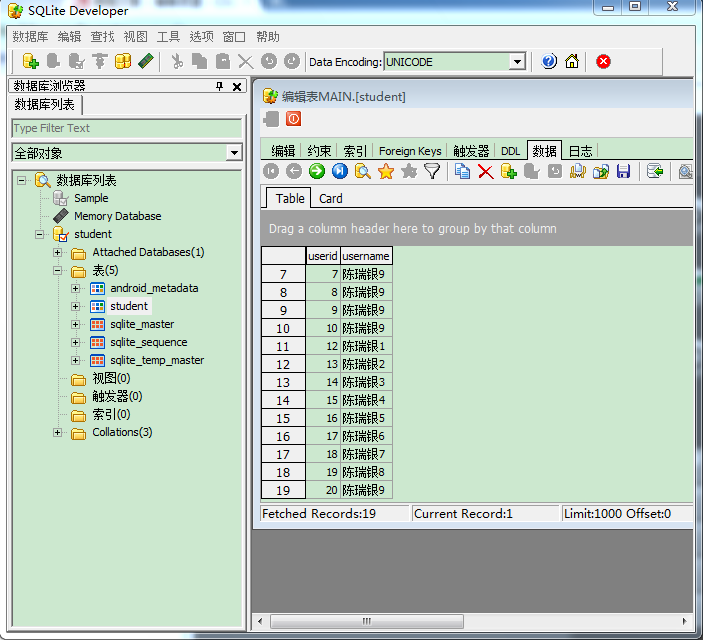Switch to the DDL tab
Screen dimensions: 703x640
point(510,151)
